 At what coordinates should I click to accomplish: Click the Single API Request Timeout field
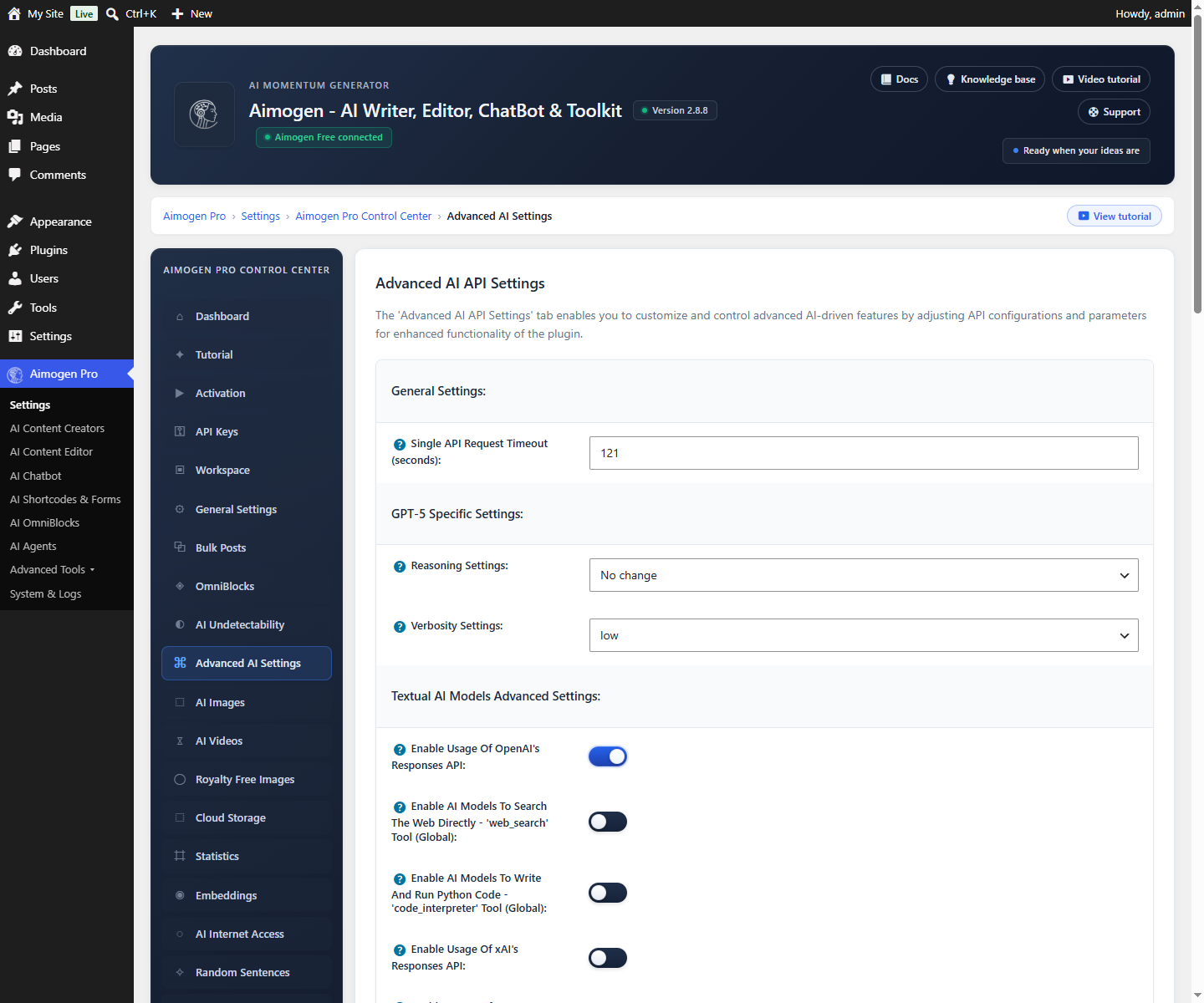pyautogui.click(x=864, y=453)
